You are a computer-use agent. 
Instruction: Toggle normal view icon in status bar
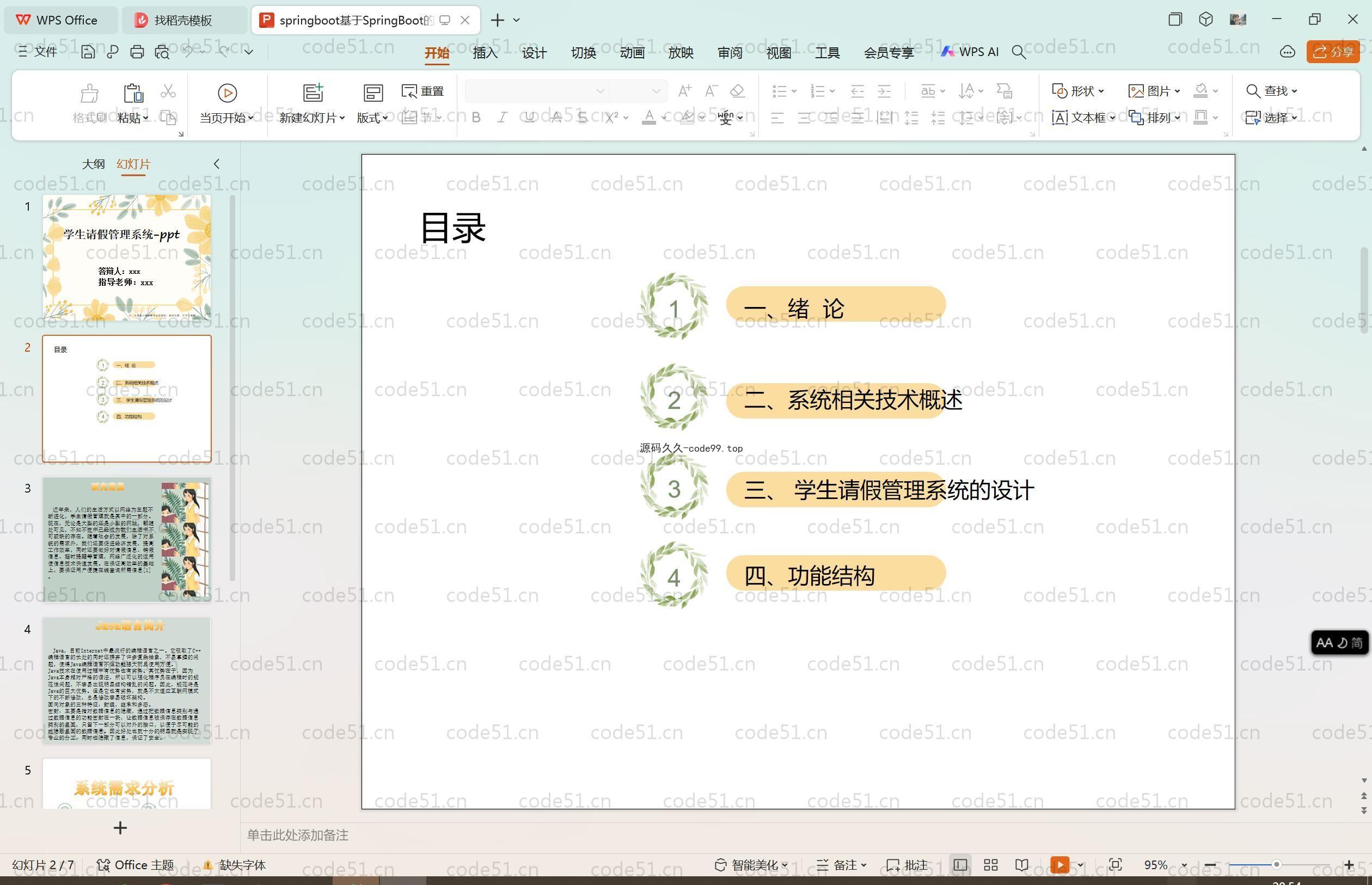click(960, 865)
